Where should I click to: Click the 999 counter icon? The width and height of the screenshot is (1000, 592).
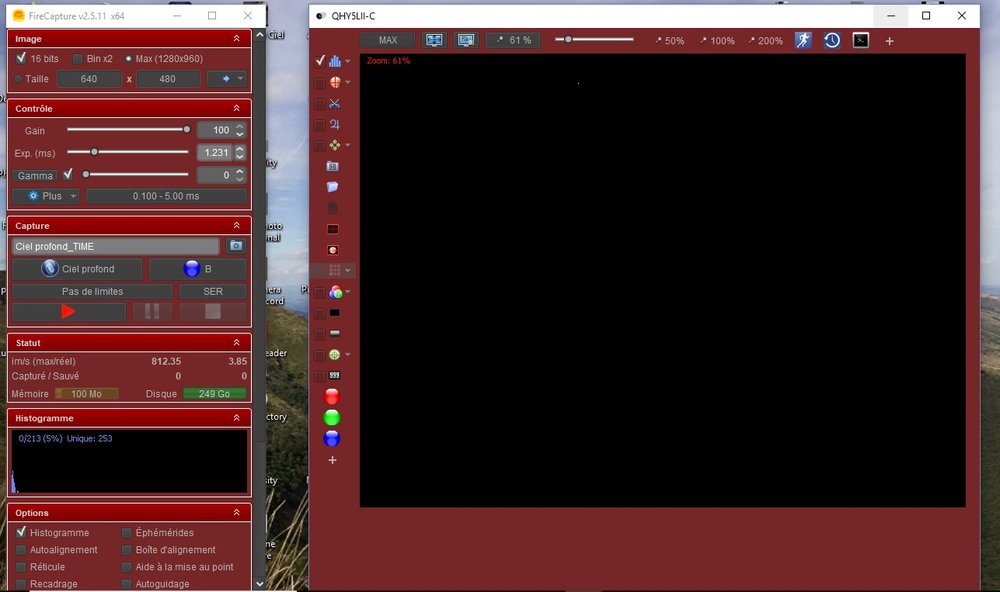coord(334,376)
